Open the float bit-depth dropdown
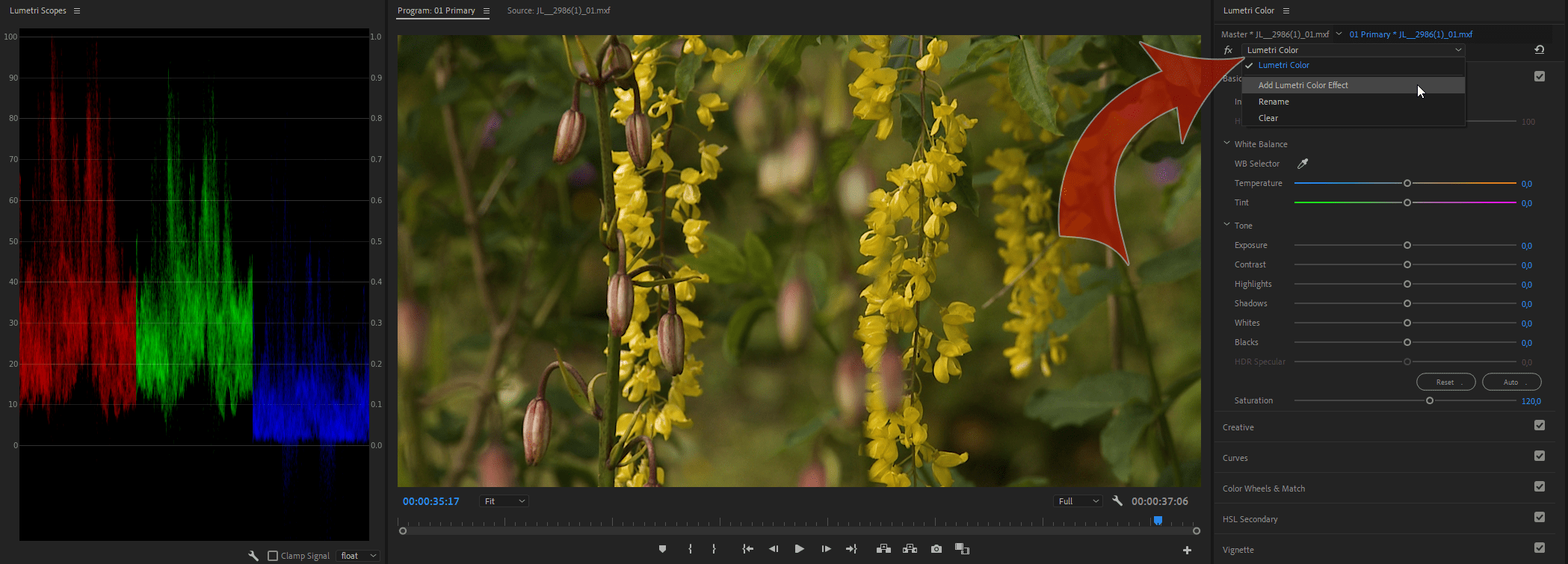 click(359, 556)
